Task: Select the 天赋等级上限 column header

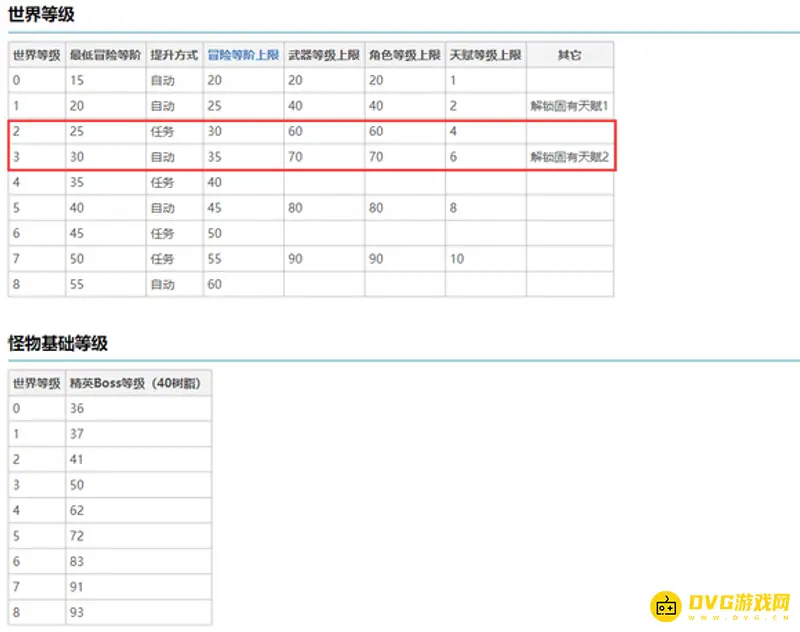Action: pyautogui.click(x=485, y=55)
